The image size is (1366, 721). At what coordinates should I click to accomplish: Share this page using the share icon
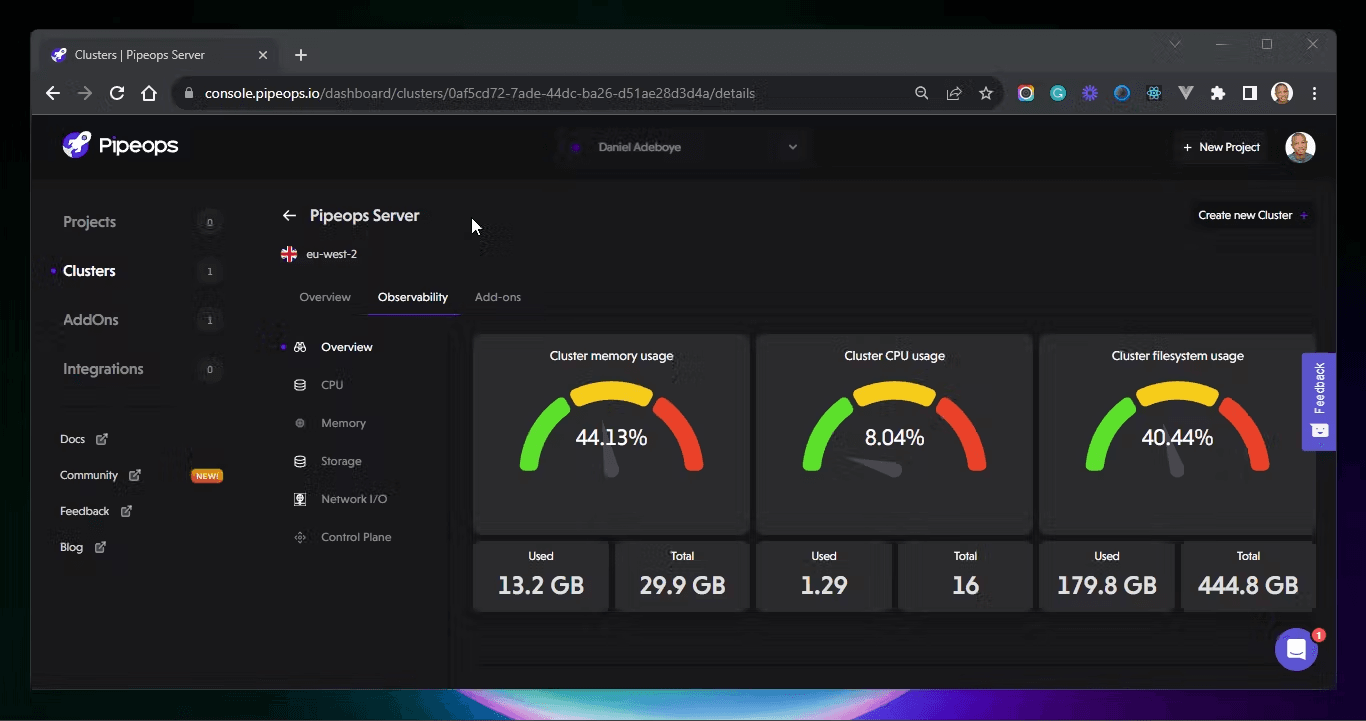[954, 93]
